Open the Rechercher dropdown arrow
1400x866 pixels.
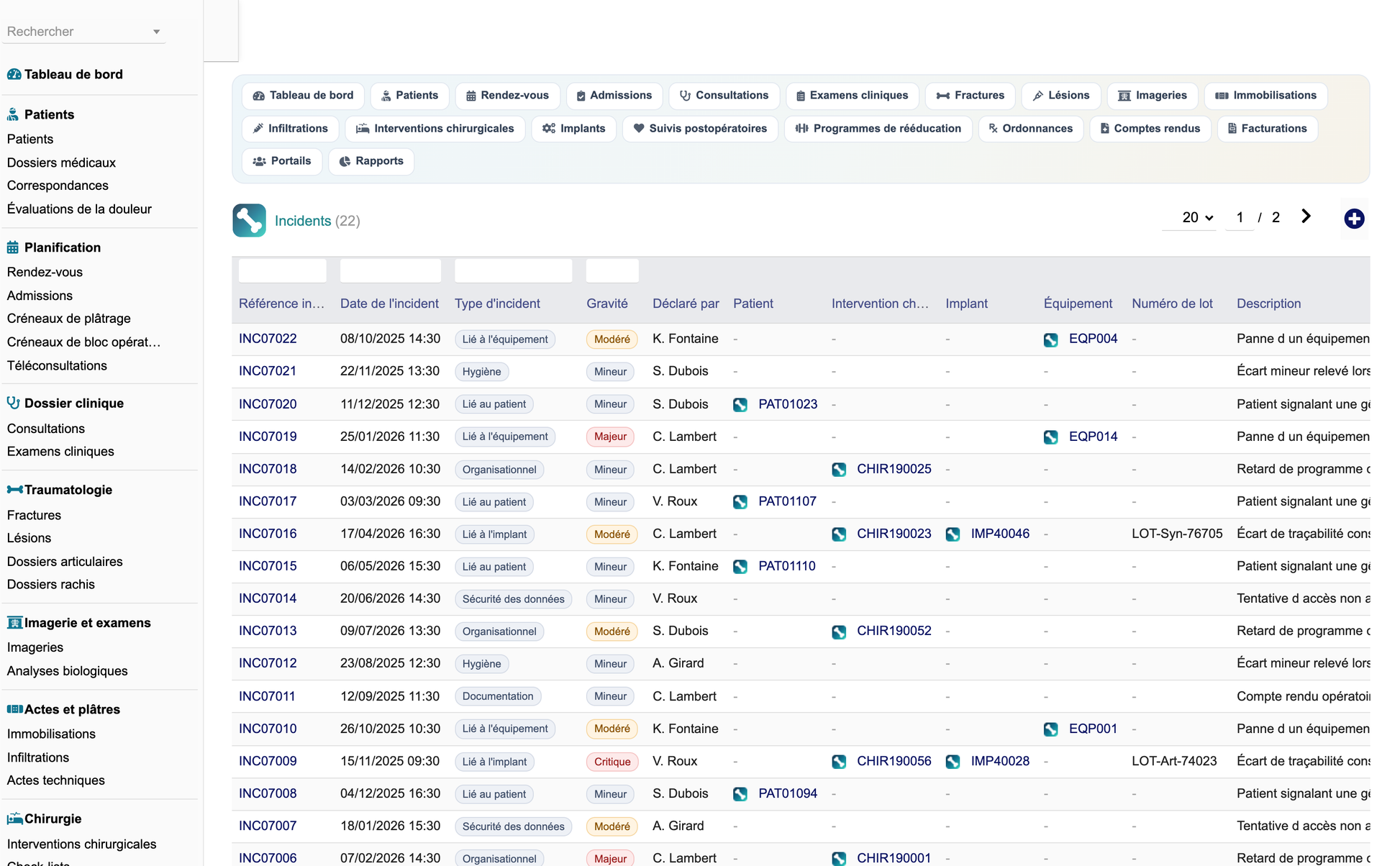(156, 32)
